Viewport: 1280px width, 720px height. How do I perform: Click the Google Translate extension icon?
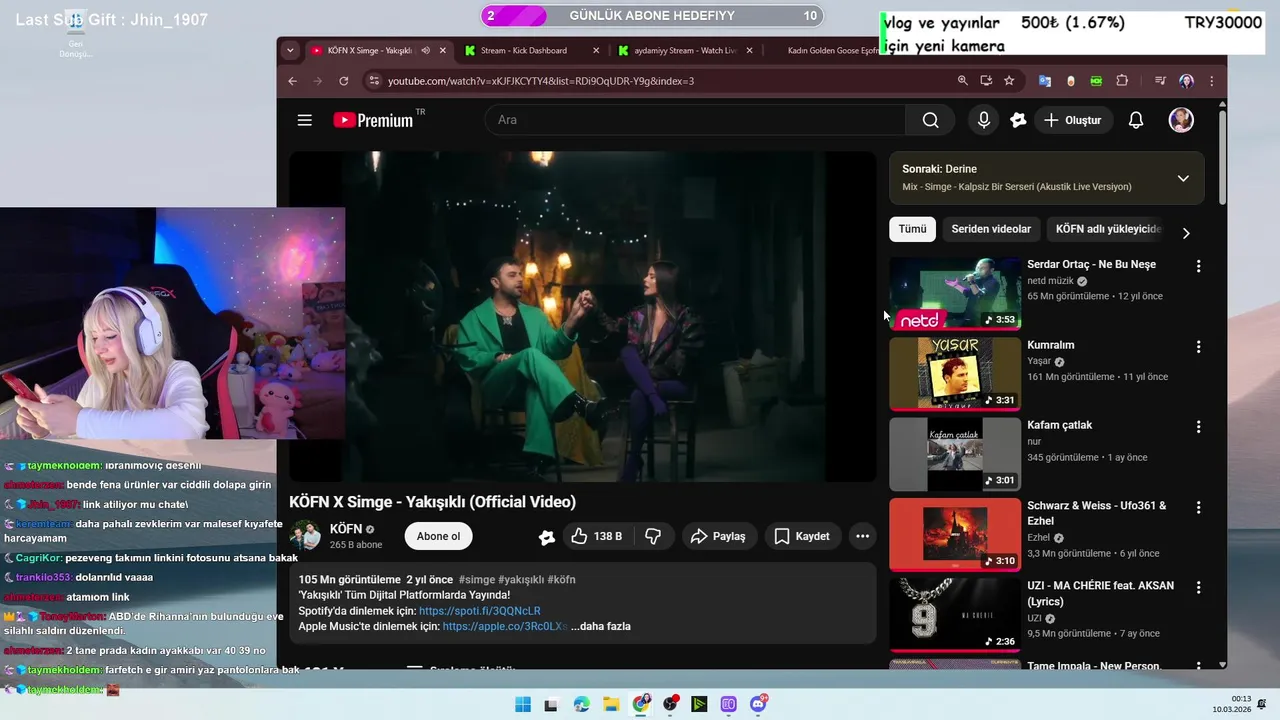[x=1045, y=81]
